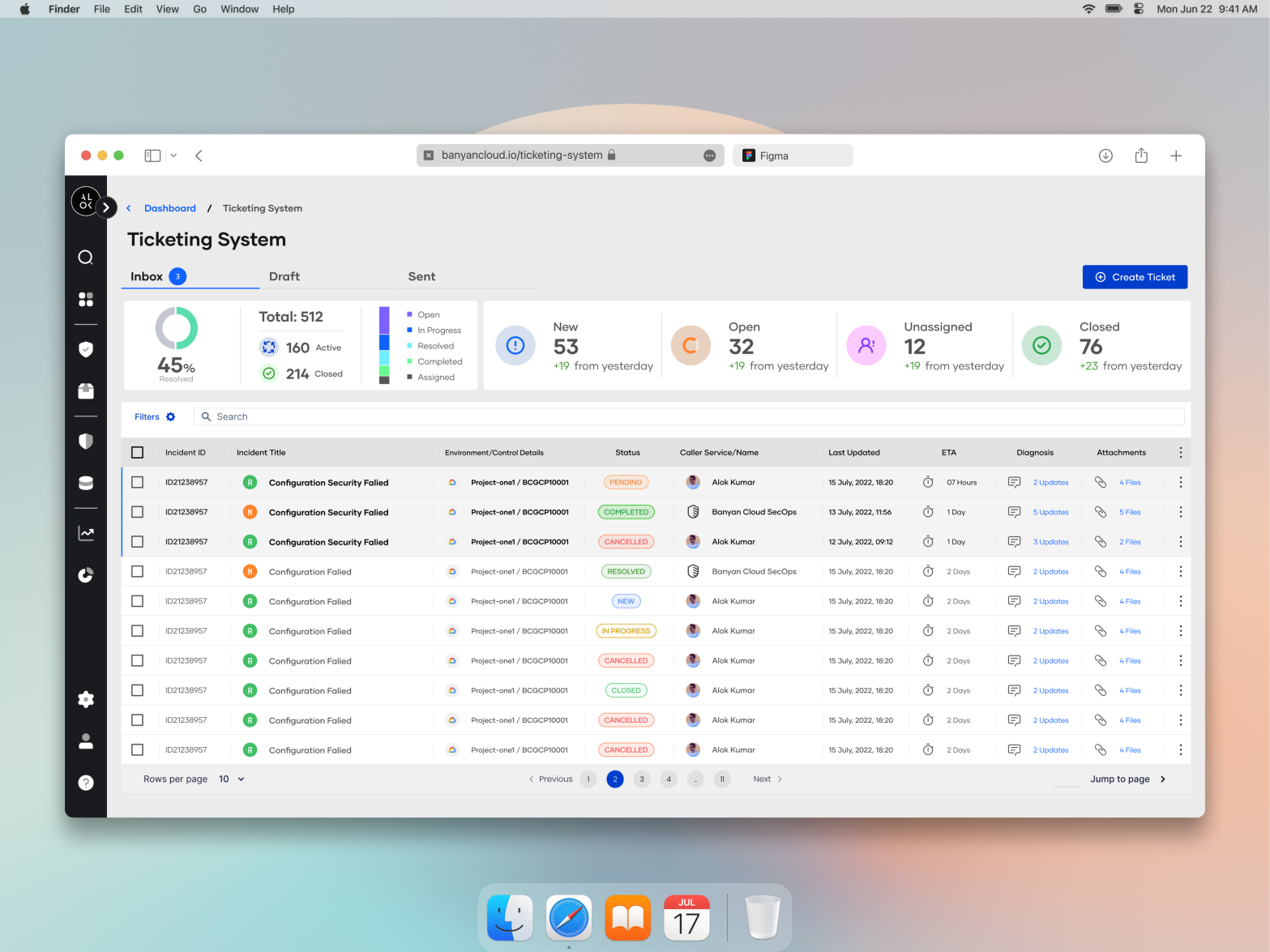Select the apps grid icon in sidebar
1270x952 pixels.
86,299
